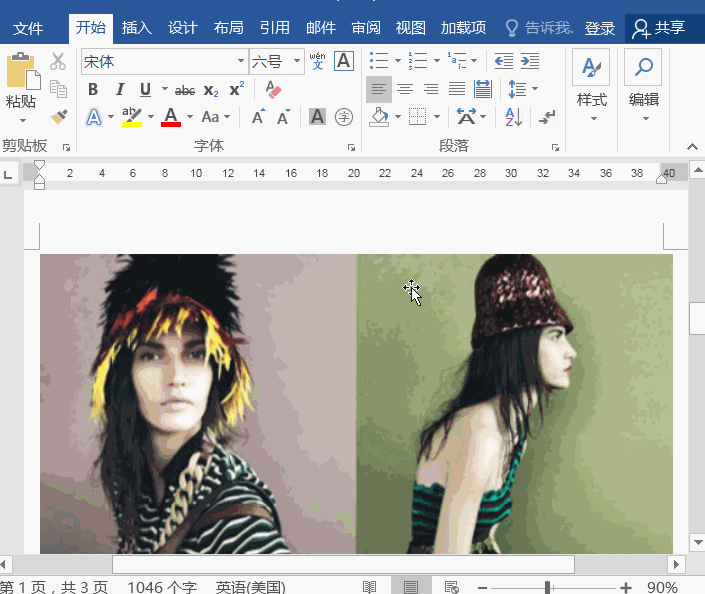Toggle center paragraph alignment
This screenshot has width=705, height=594.
[405, 90]
